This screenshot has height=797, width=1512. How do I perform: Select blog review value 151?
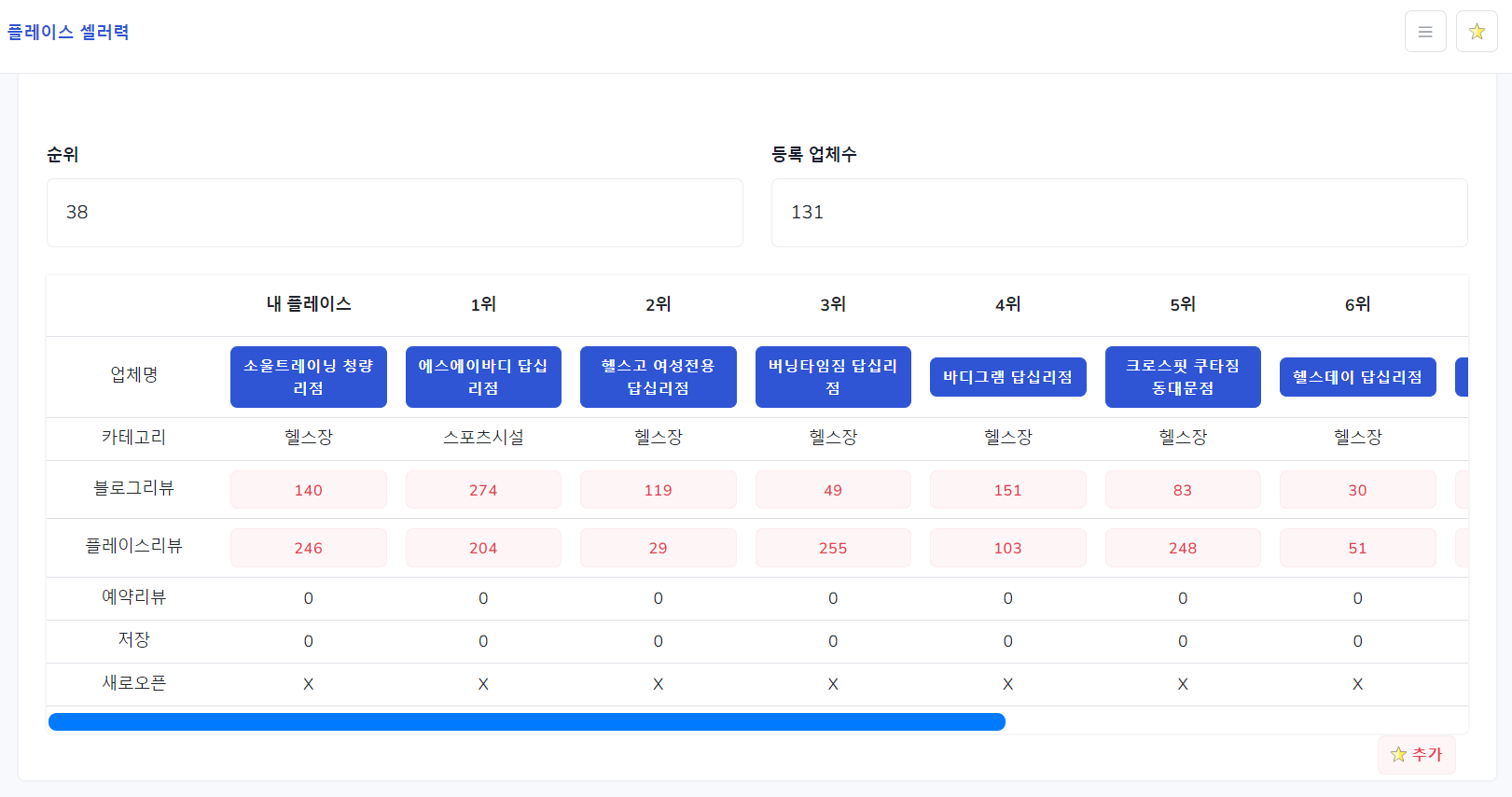click(1008, 490)
